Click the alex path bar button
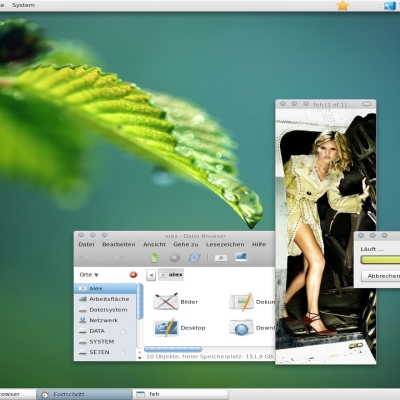The width and height of the screenshot is (400, 400). 171,275
